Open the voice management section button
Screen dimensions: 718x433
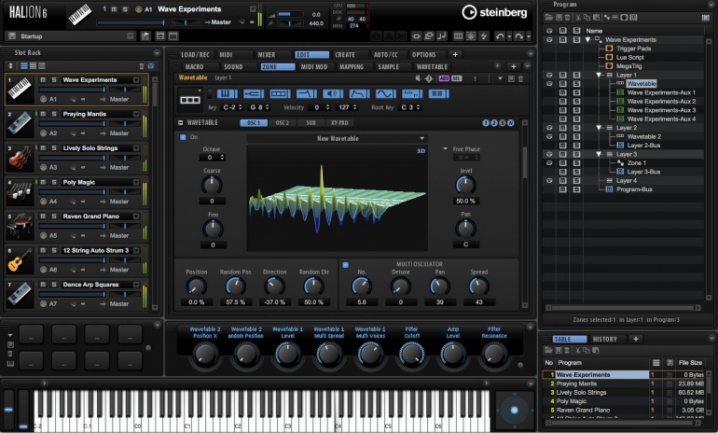226,94
